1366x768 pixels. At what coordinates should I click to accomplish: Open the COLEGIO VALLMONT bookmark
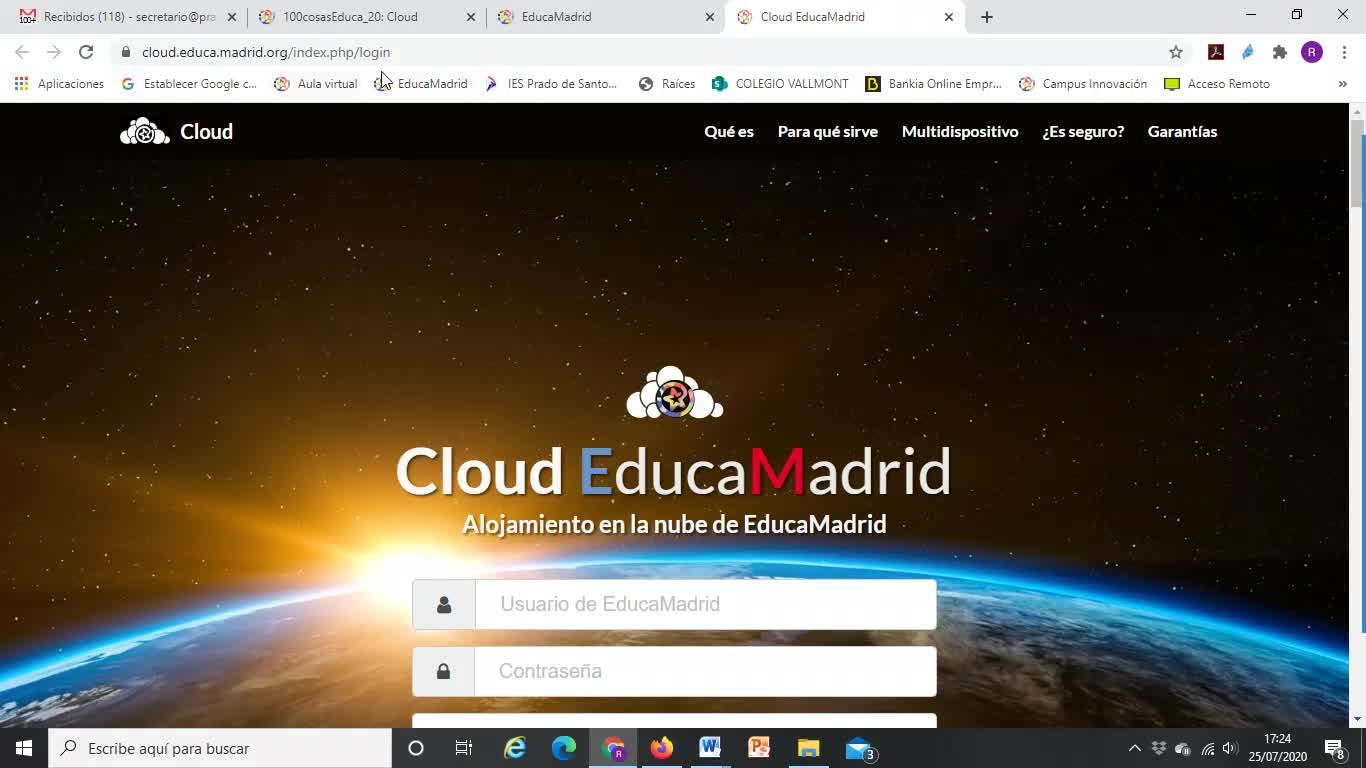[x=780, y=84]
